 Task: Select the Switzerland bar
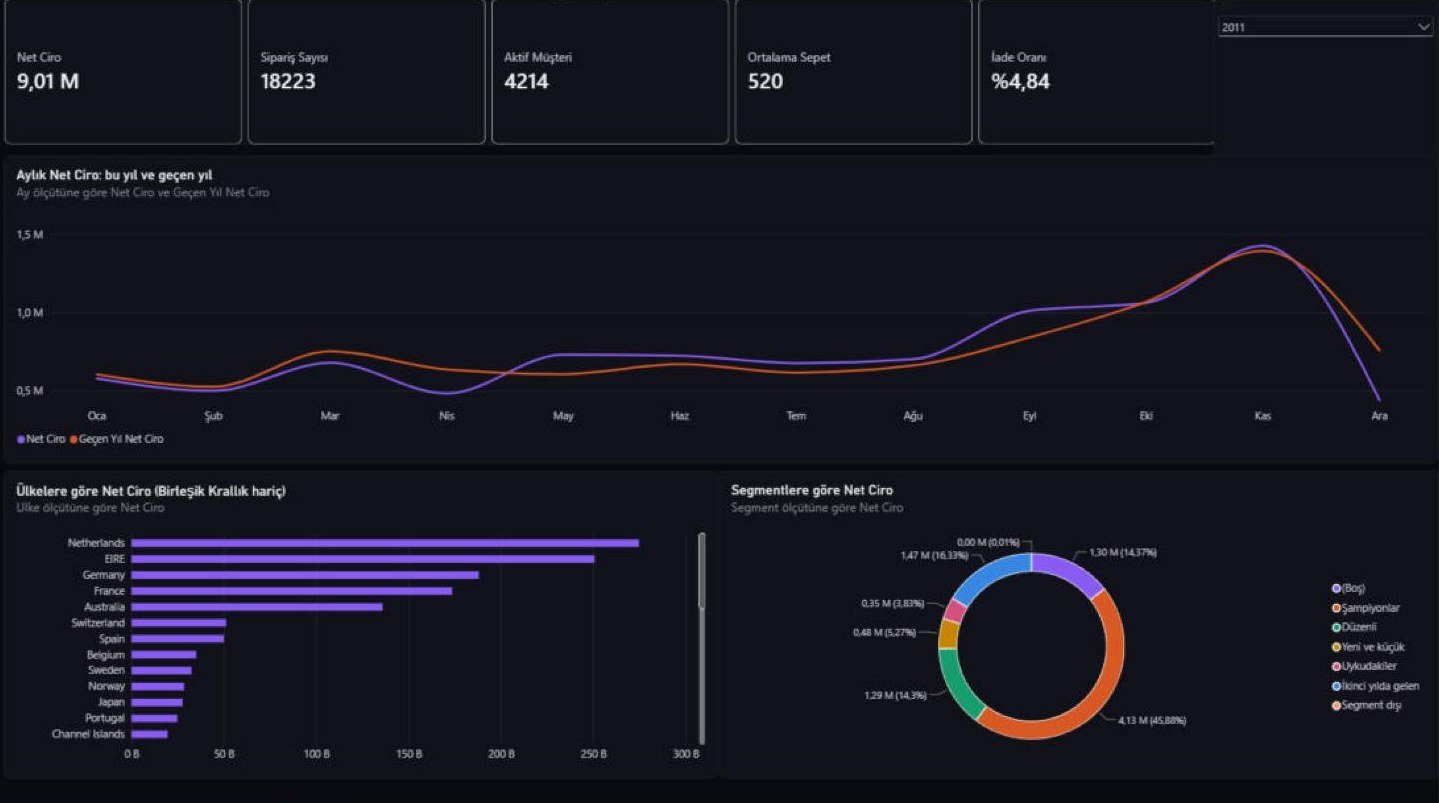click(178, 623)
